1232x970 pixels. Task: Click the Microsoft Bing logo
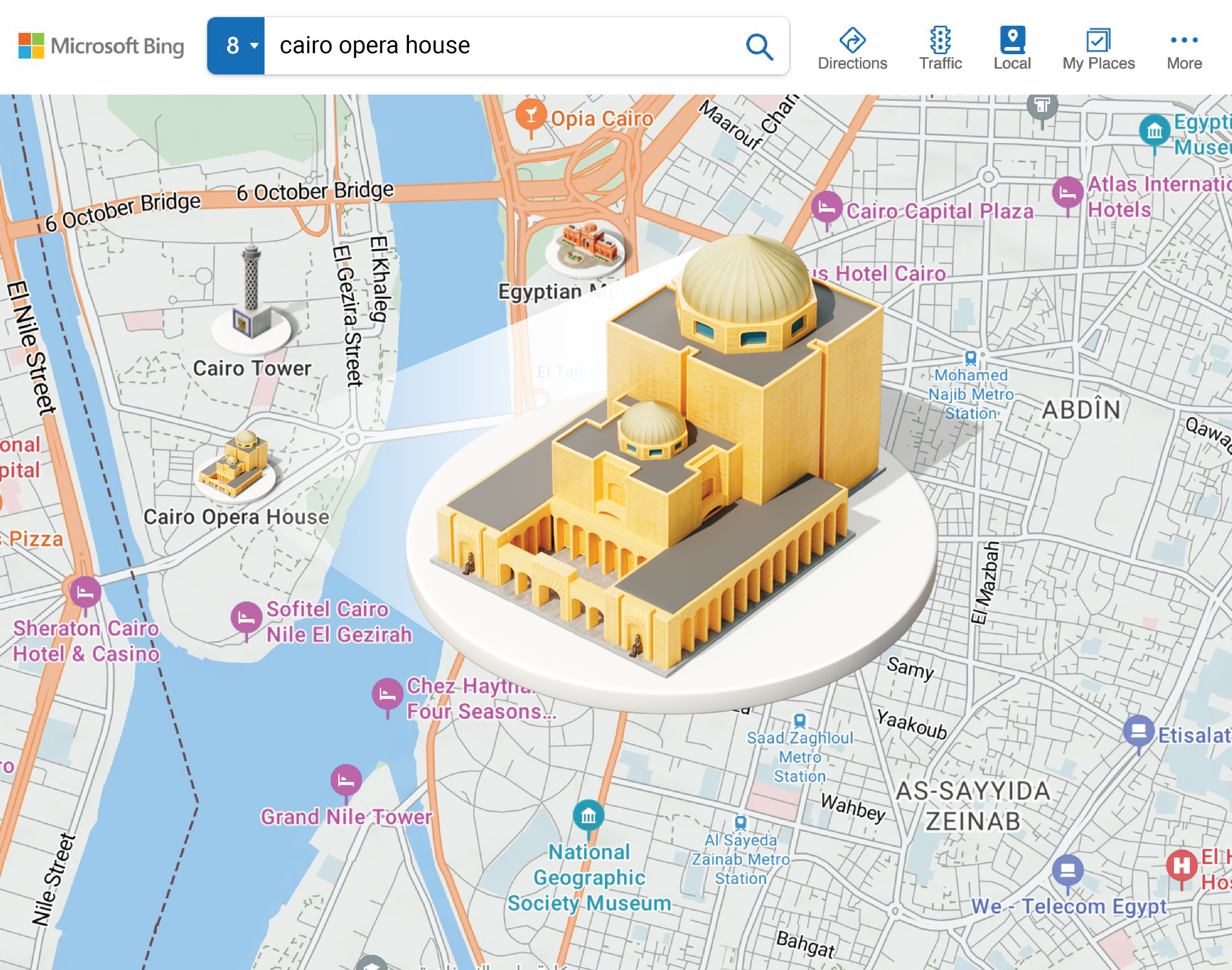101,46
